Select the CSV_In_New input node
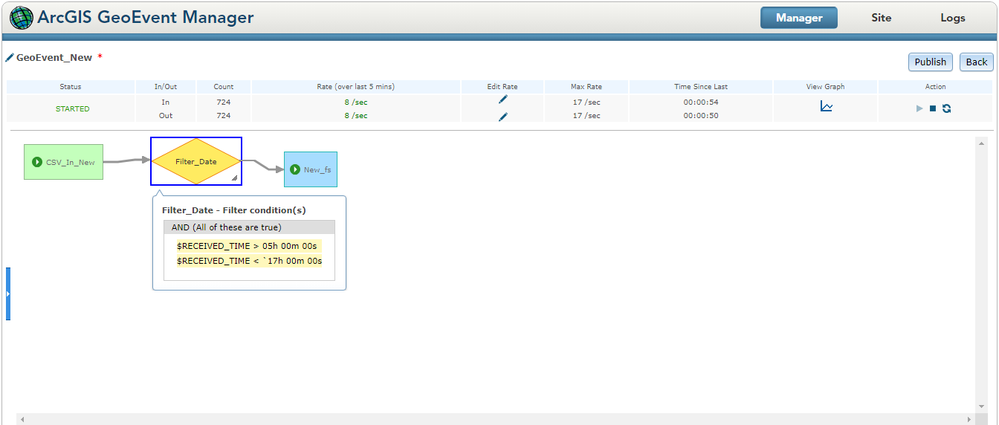999x425 pixels. (64, 162)
